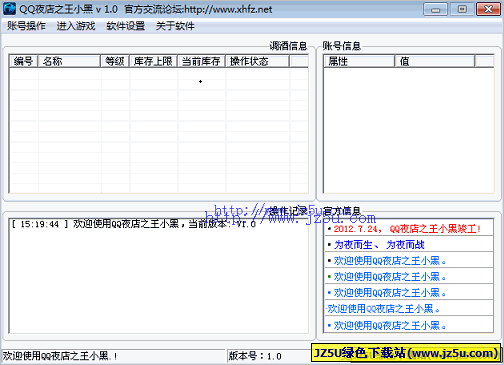
Task: Open the last 欢迎使用QQ夜店之王小黑 link
Action: (390, 325)
